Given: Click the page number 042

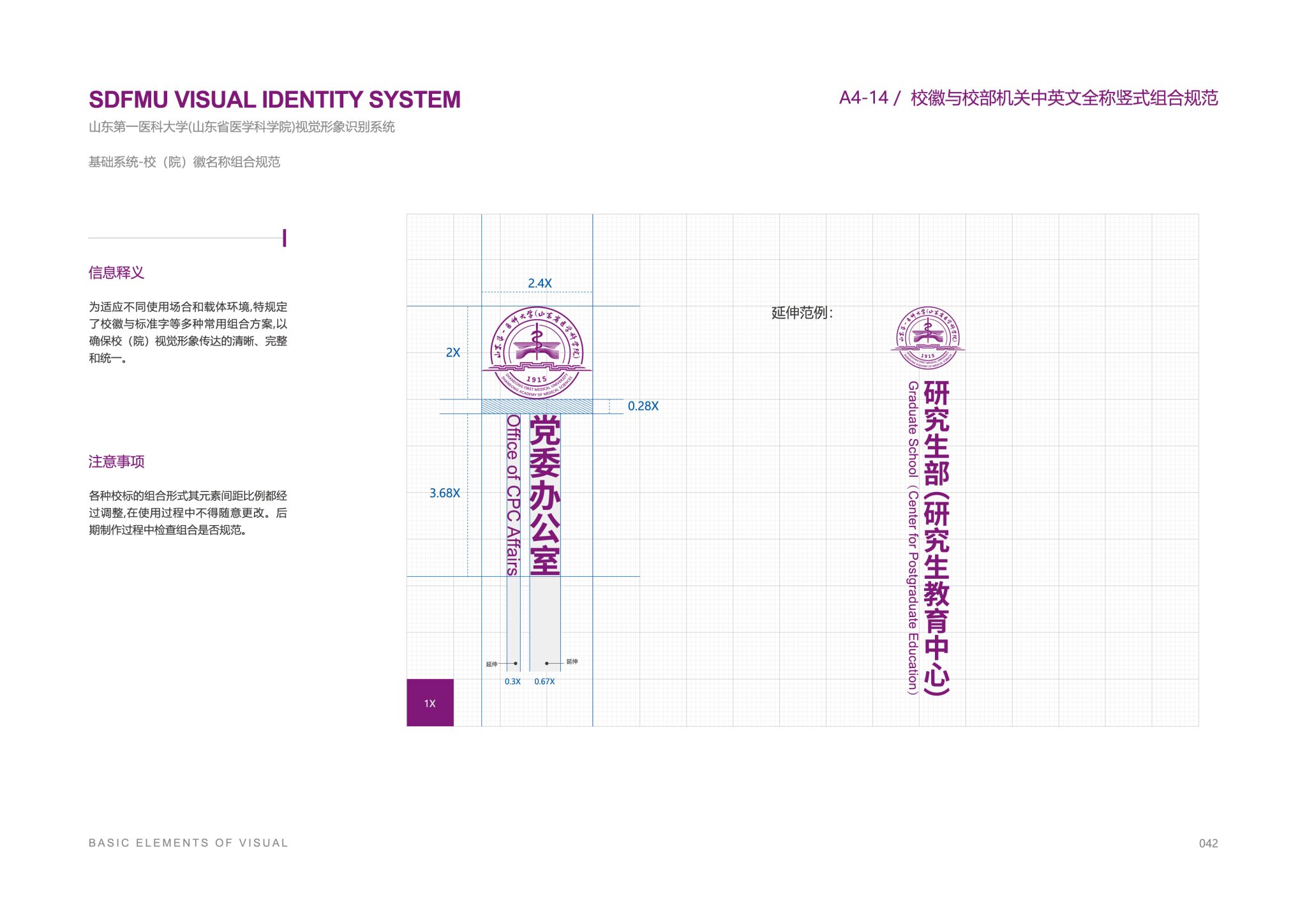Looking at the screenshot, I should click(1208, 843).
